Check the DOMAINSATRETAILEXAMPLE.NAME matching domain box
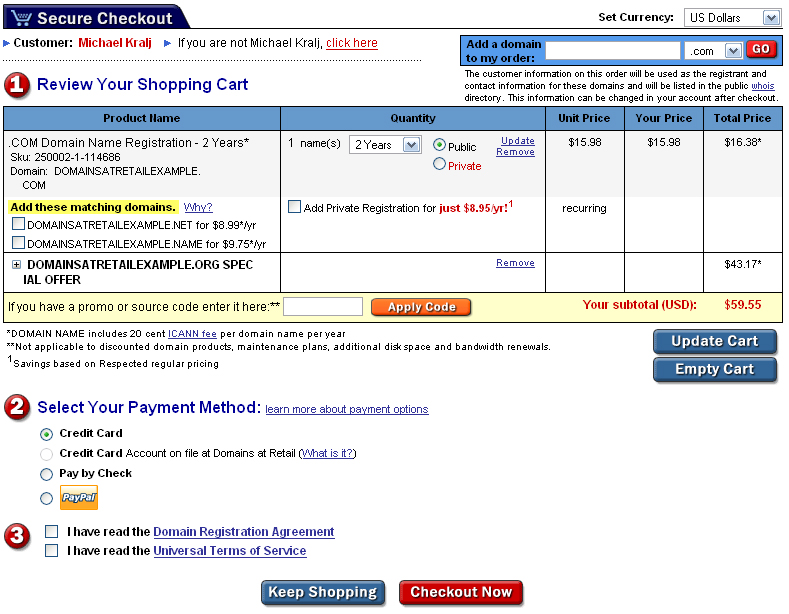This screenshot has width=789, height=614. click(19, 243)
